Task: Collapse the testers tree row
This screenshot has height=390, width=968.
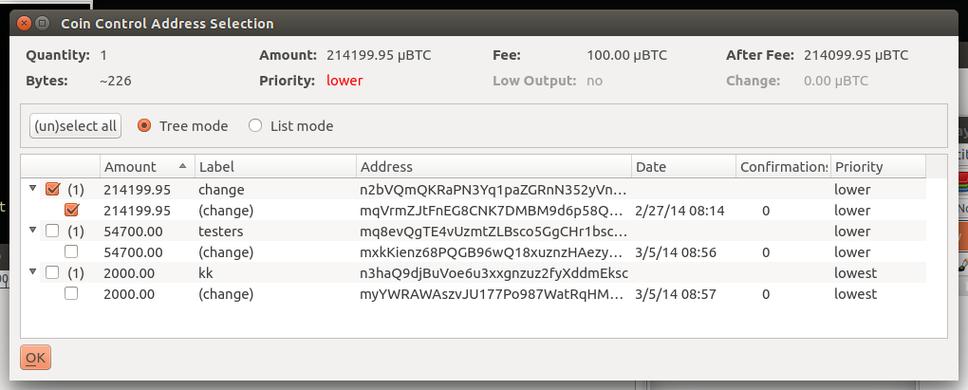Action: [33, 230]
